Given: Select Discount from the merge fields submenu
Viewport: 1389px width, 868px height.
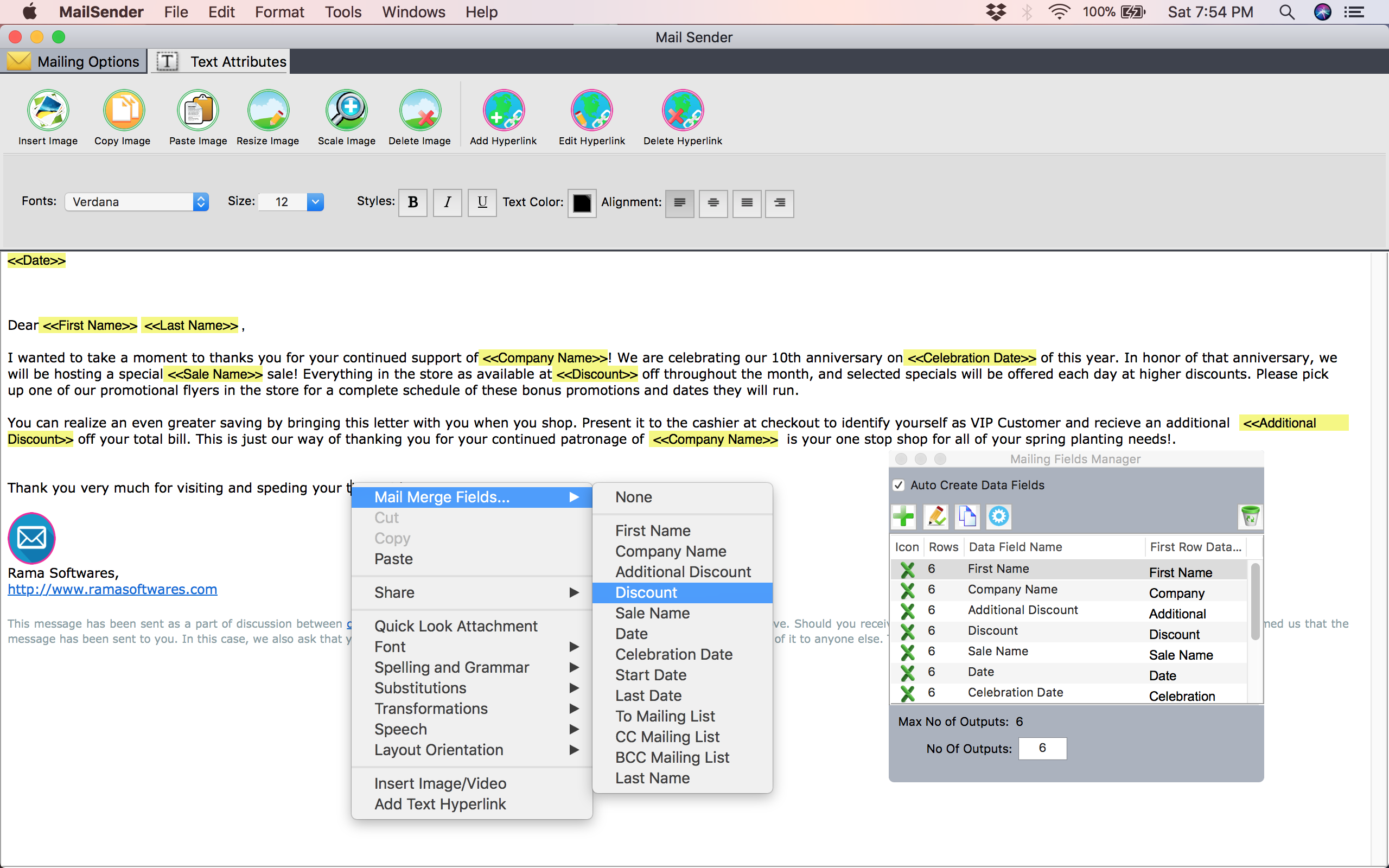Looking at the screenshot, I should point(683,592).
